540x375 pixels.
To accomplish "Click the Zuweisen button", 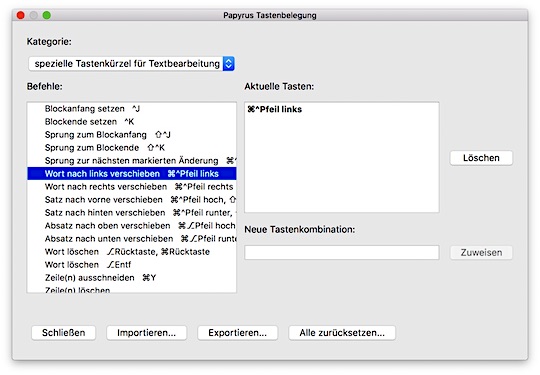I will 481,252.
